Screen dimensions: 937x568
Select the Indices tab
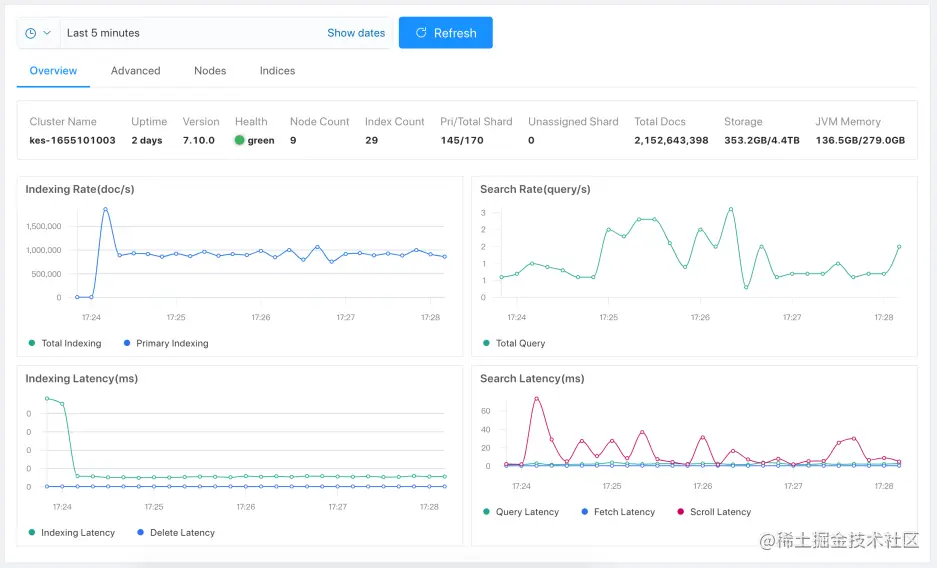277,70
